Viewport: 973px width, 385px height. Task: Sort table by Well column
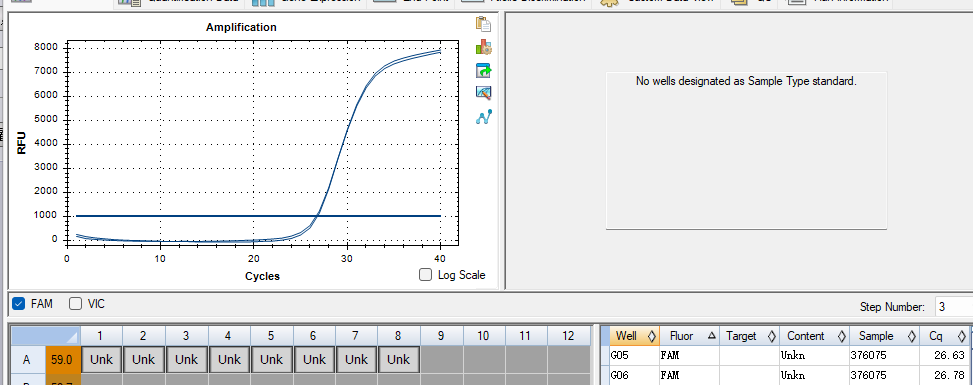coord(635,336)
